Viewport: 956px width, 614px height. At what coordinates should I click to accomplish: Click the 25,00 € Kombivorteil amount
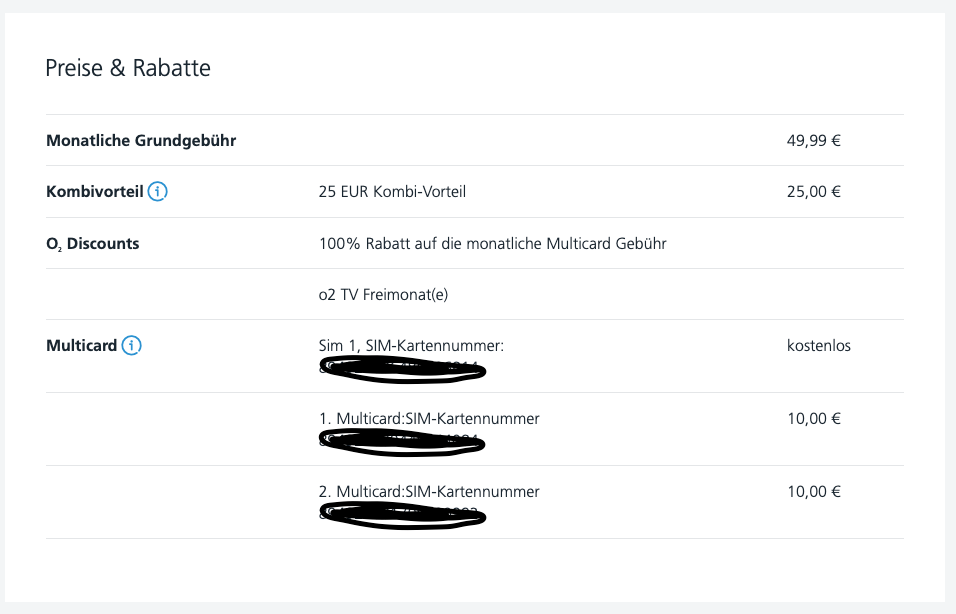click(x=813, y=192)
